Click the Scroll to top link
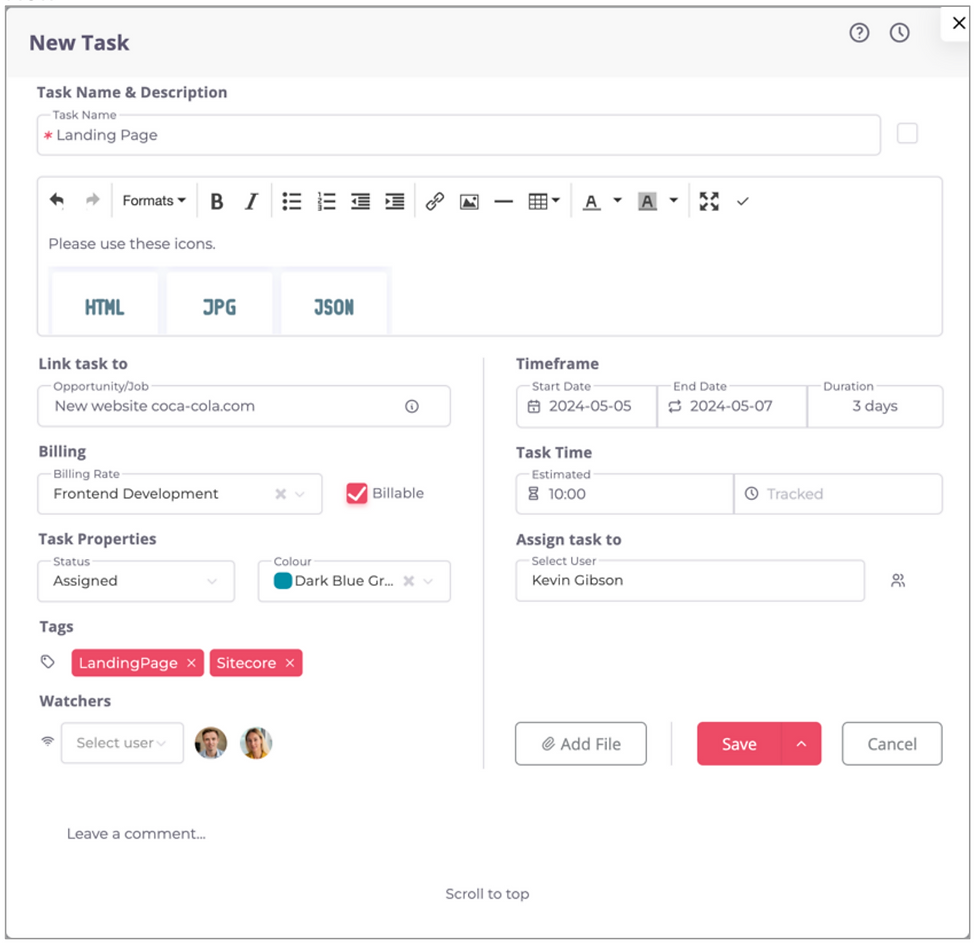The image size is (980, 946). pos(487,893)
